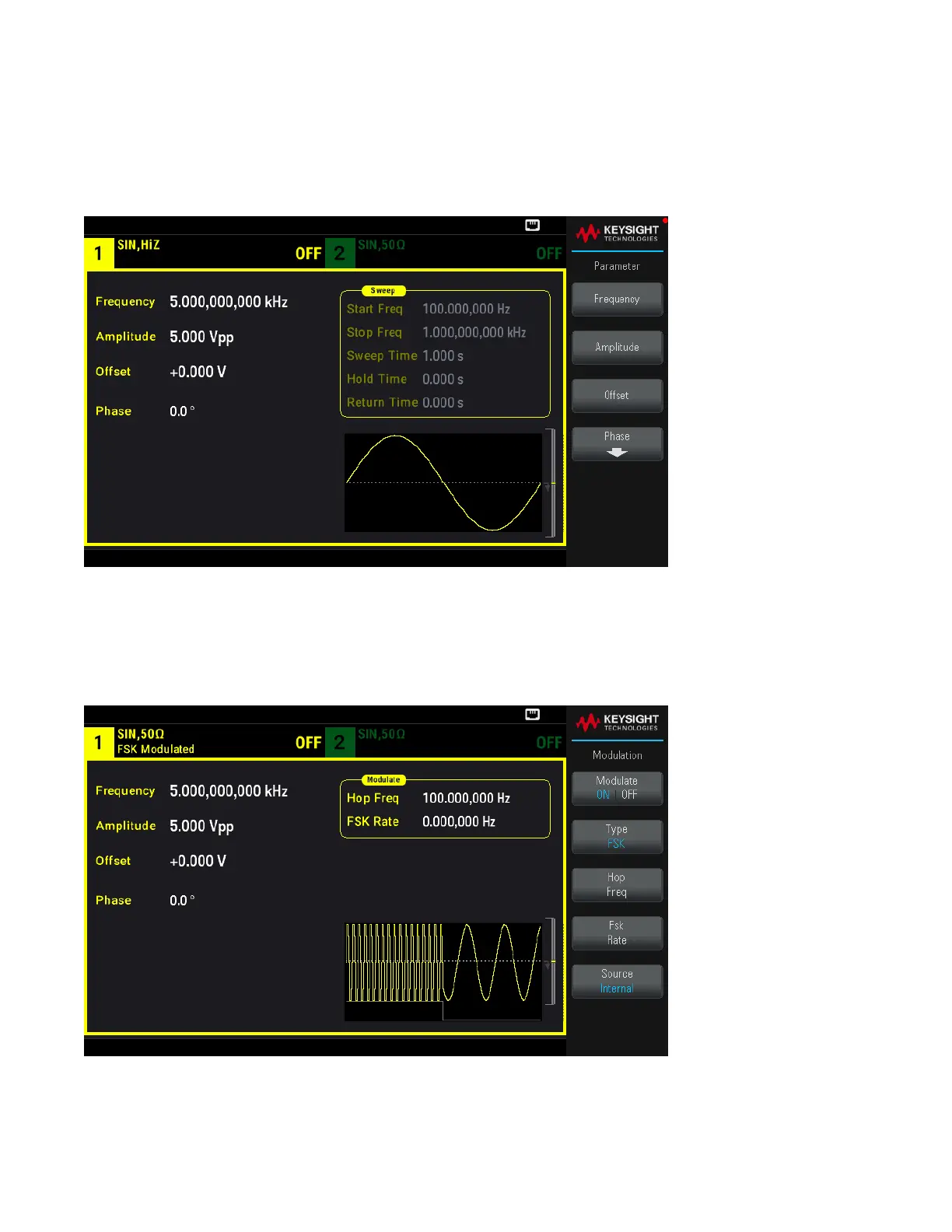Click the channel 1 OFF output indicator, upper screen
This screenshot has height=1232, width=952.
[x=309, y=254]
